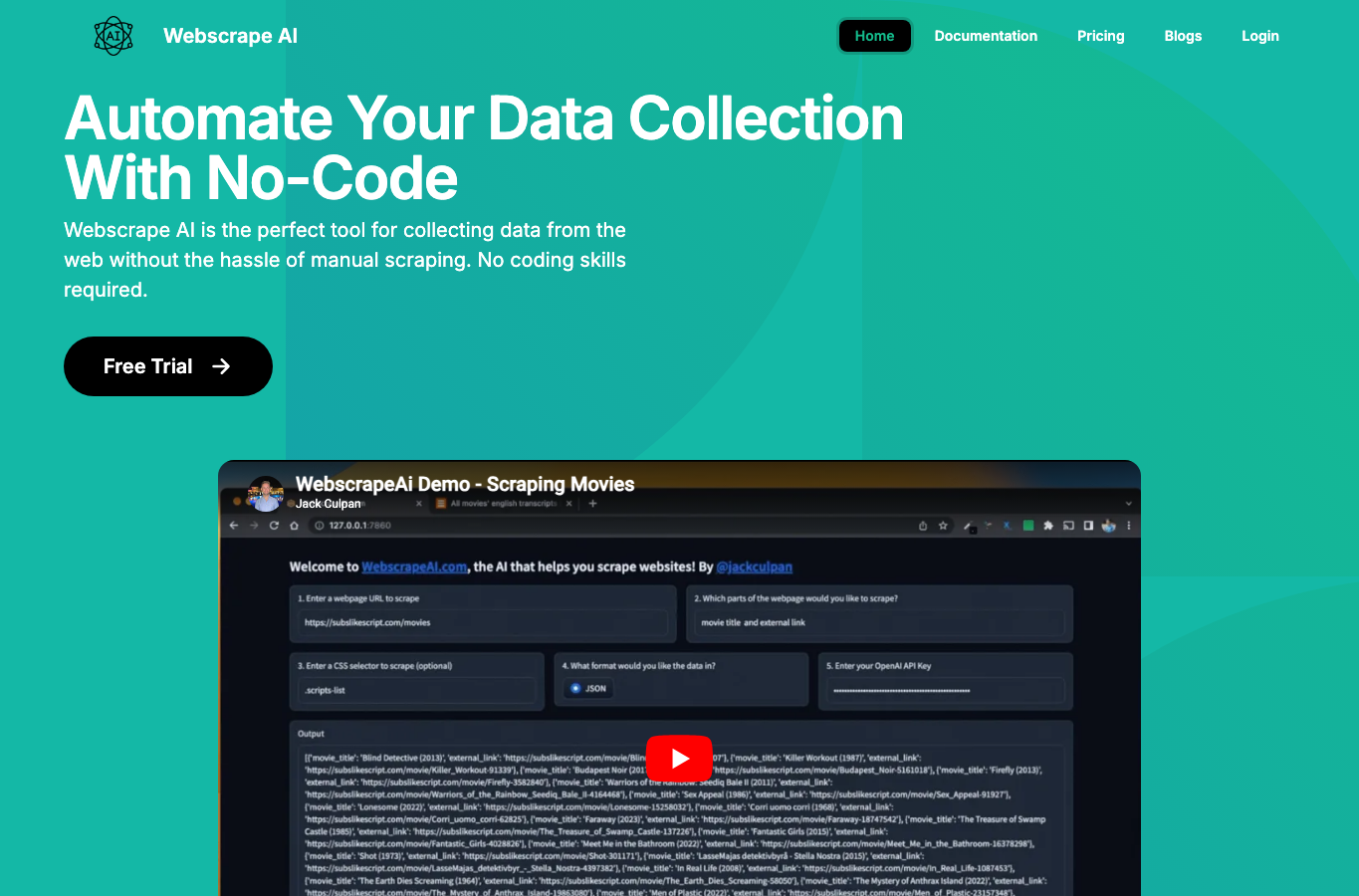
Task: Open Jack Culpan's channel avatar on the video
Action: 266,494
